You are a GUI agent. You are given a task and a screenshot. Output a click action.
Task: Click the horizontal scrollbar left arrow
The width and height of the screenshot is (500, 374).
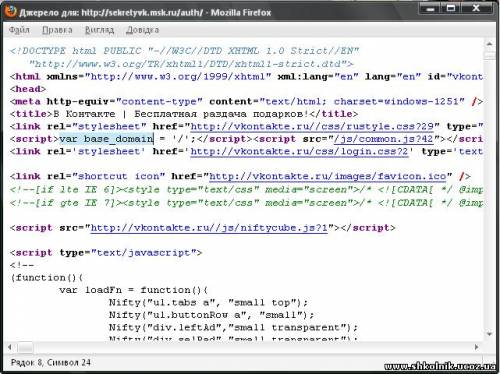[10, 347]
